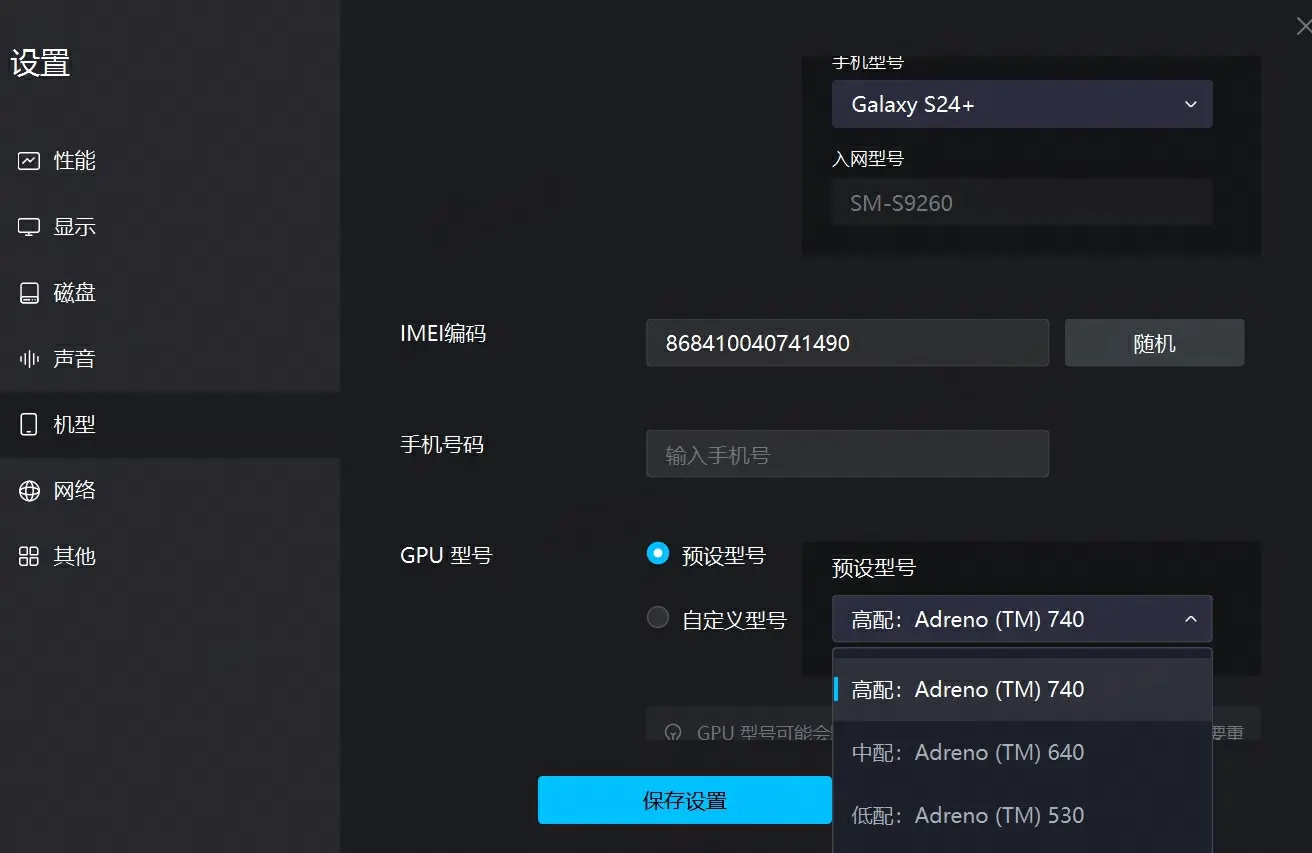Focus the 输入手机号 phone number field
1312x853 pixels.
846,454
